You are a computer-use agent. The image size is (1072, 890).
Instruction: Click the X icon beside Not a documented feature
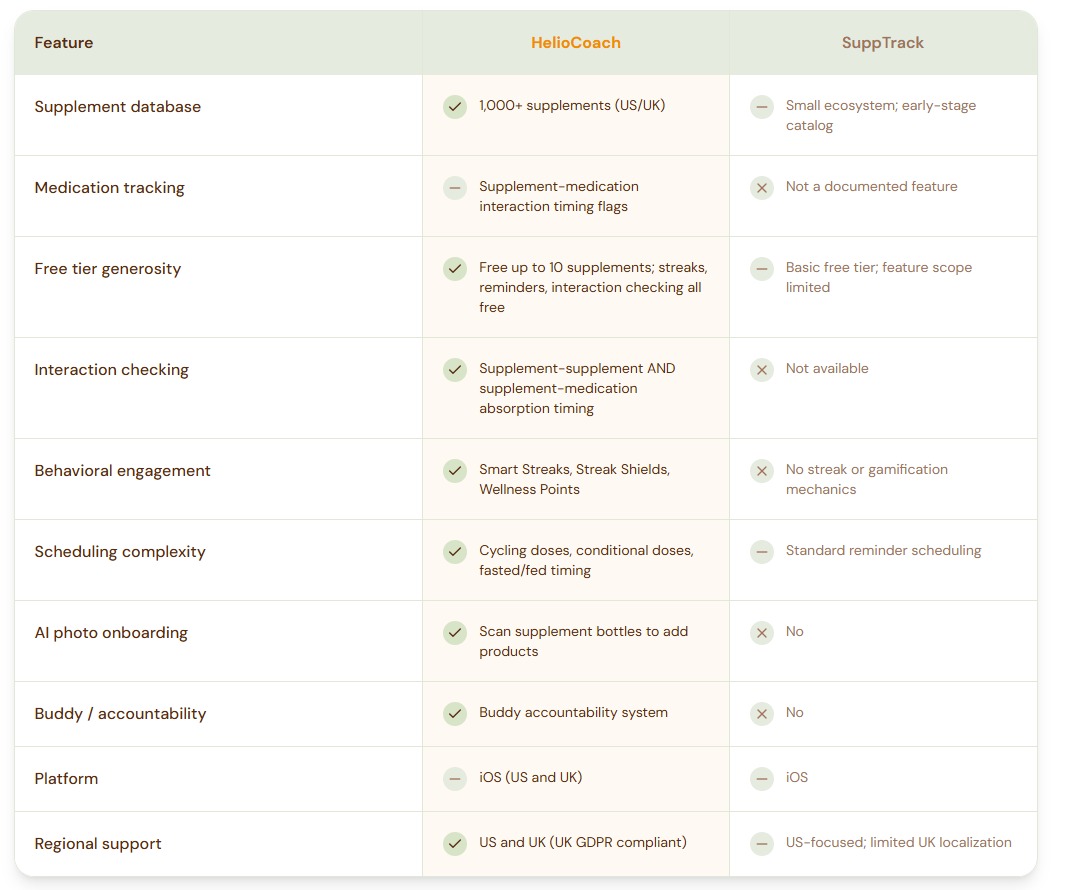[x=762, y=188]
